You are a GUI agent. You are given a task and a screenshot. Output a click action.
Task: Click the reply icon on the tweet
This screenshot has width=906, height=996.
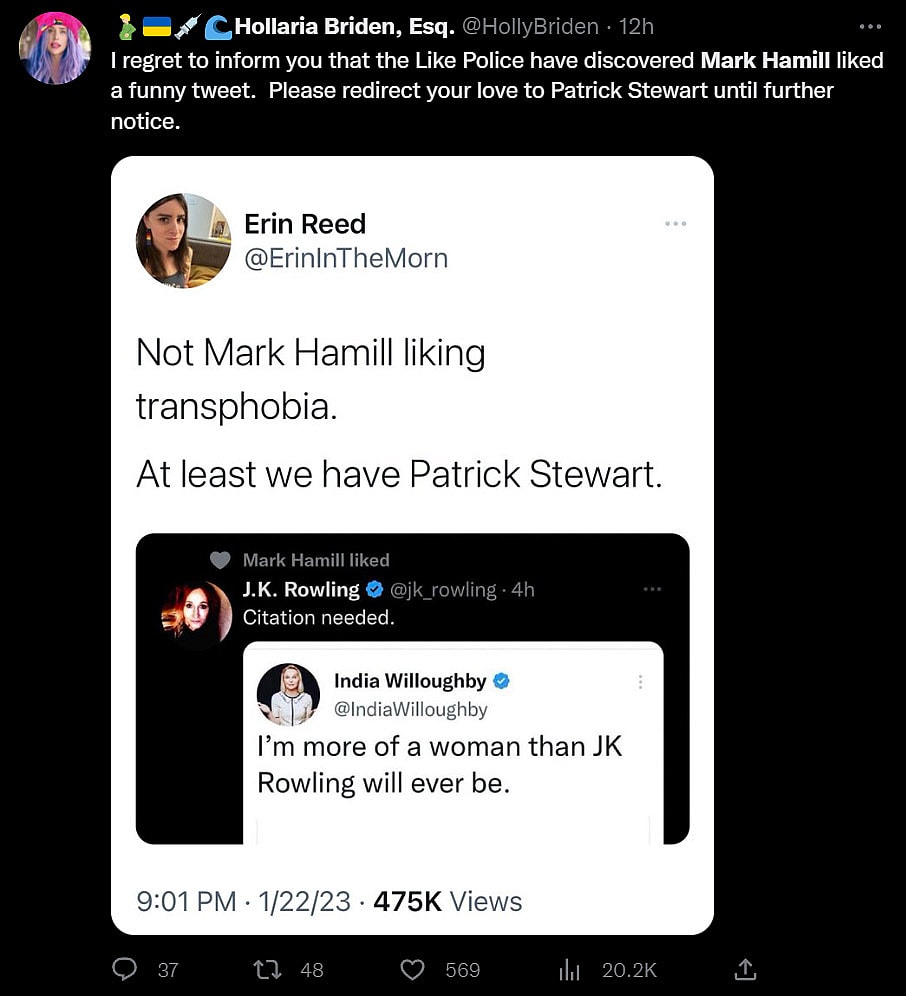coord(124,969)
